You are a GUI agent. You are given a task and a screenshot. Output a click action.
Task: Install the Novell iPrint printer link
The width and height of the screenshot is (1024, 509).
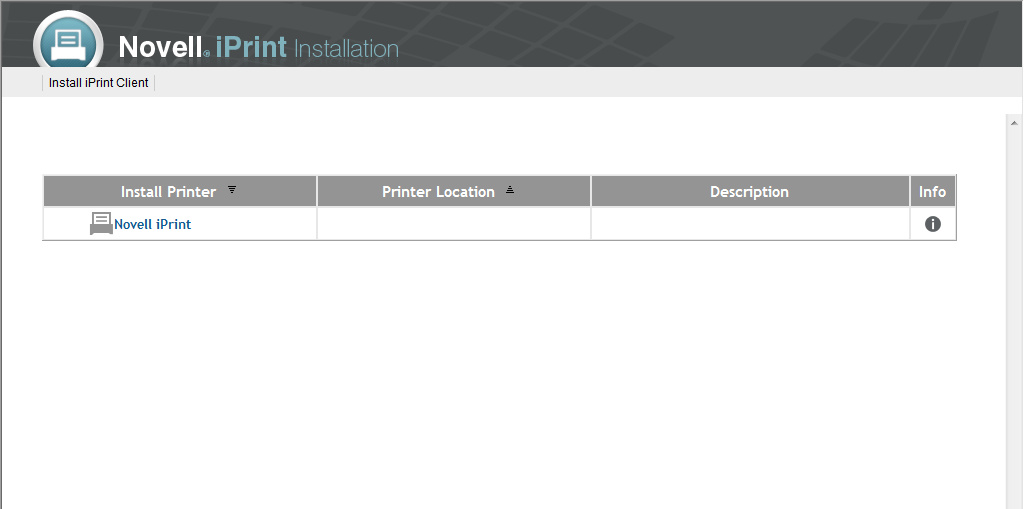click(153, 224)
